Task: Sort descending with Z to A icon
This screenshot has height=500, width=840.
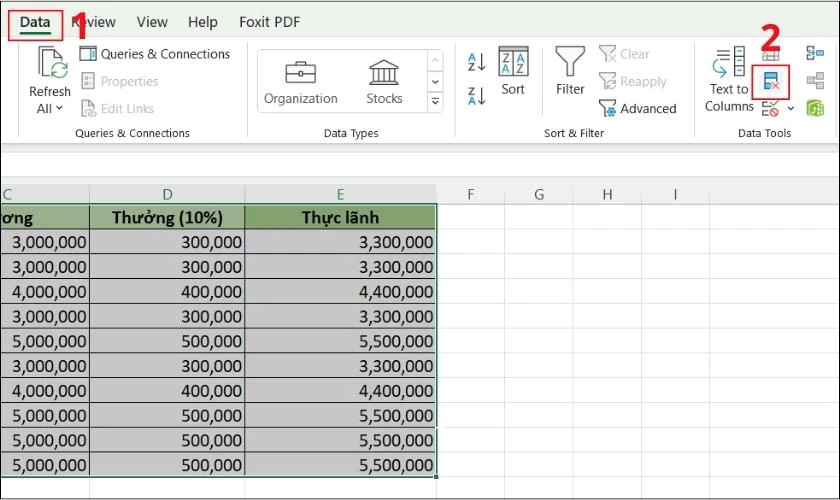Action: pos(476,95)
